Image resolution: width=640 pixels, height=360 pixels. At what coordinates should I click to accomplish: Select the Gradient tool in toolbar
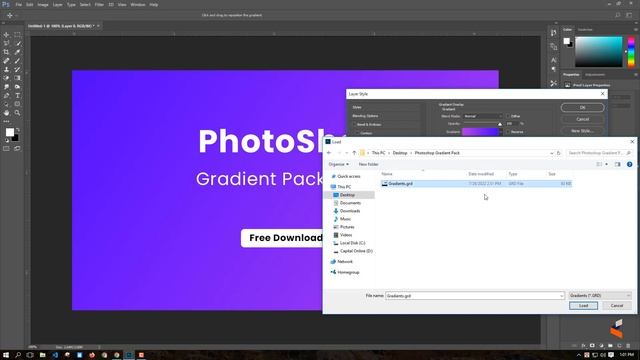[17, 78]
